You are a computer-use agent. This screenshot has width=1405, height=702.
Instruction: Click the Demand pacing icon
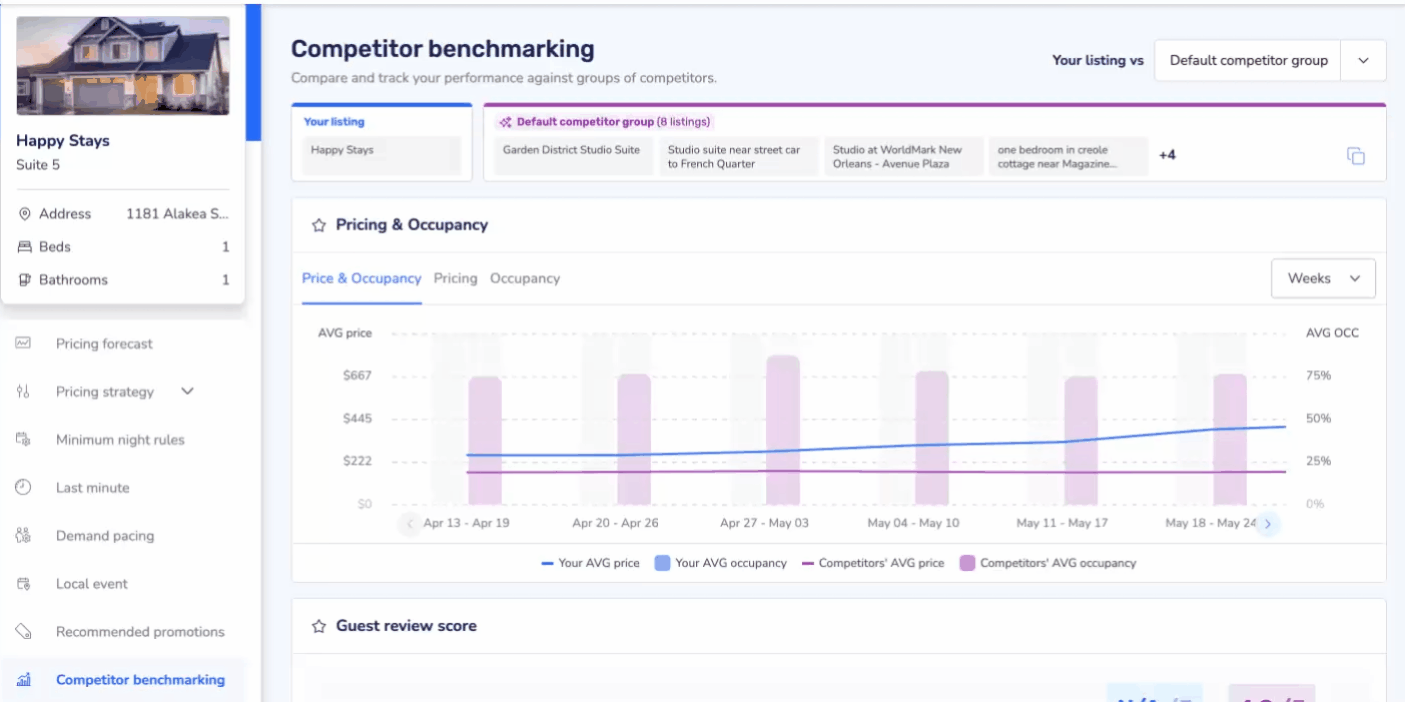click(23, 535)
